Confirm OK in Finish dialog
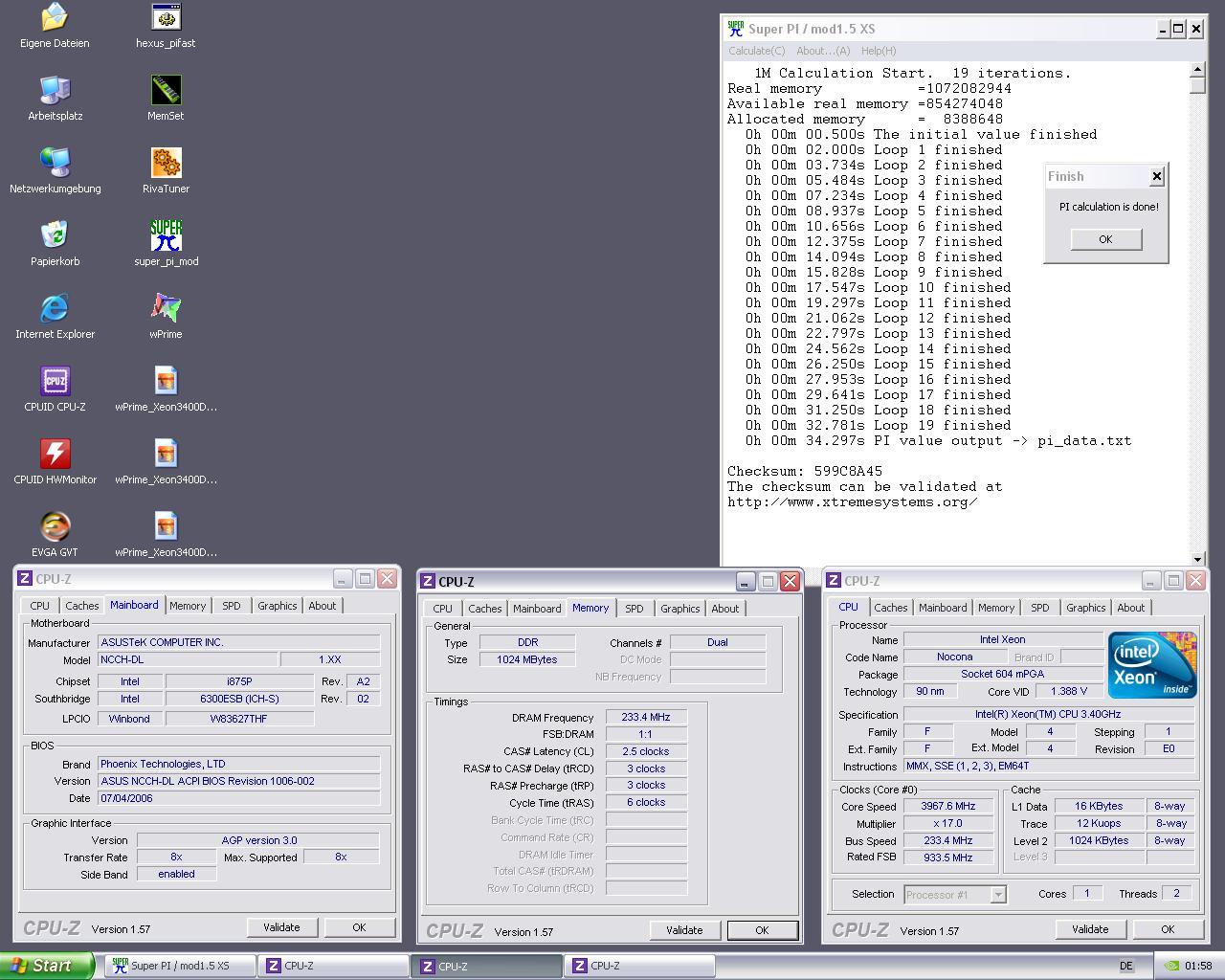Screen dimensions: 1225x980 tap(1105, 239)
